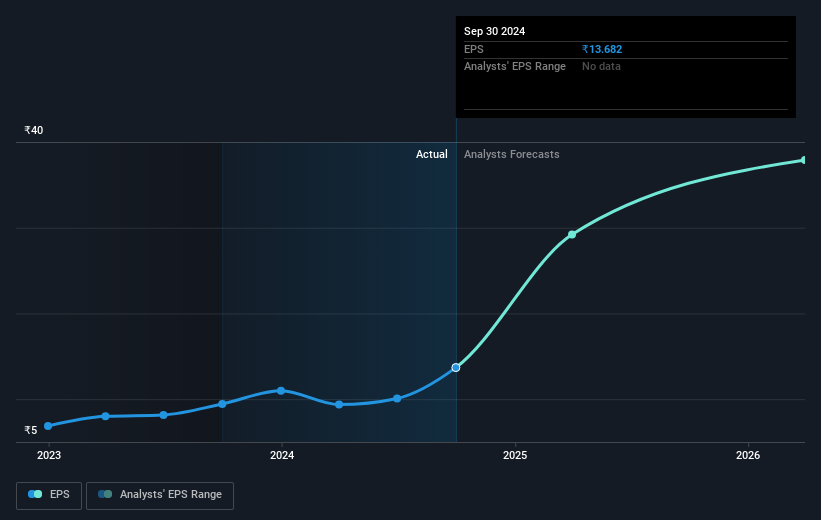
Task: Click the 2026 x-axis label
Action: pos(748,456)
